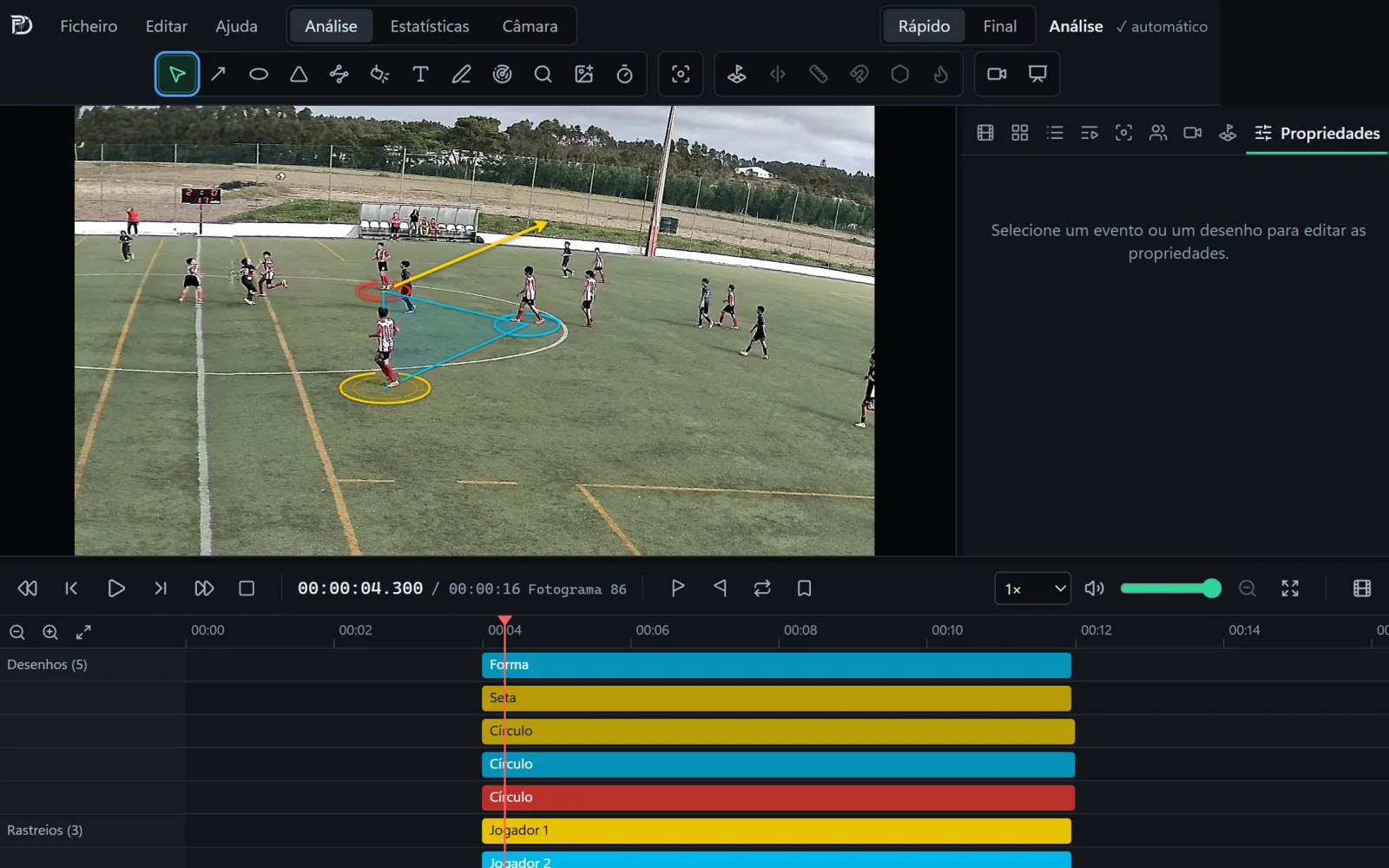Rewind the video
This screenshot has width=1389, height=868.
28,589
